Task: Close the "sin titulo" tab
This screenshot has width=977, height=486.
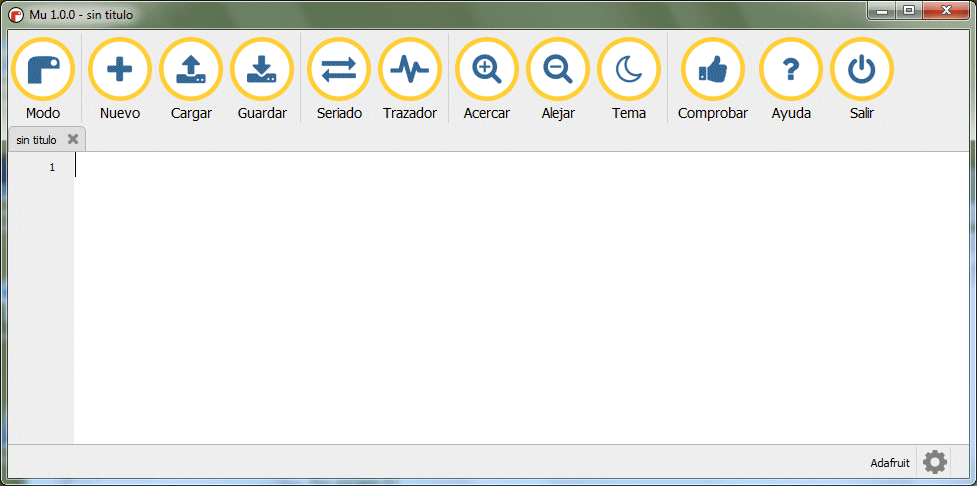Action: click(73, 139)
